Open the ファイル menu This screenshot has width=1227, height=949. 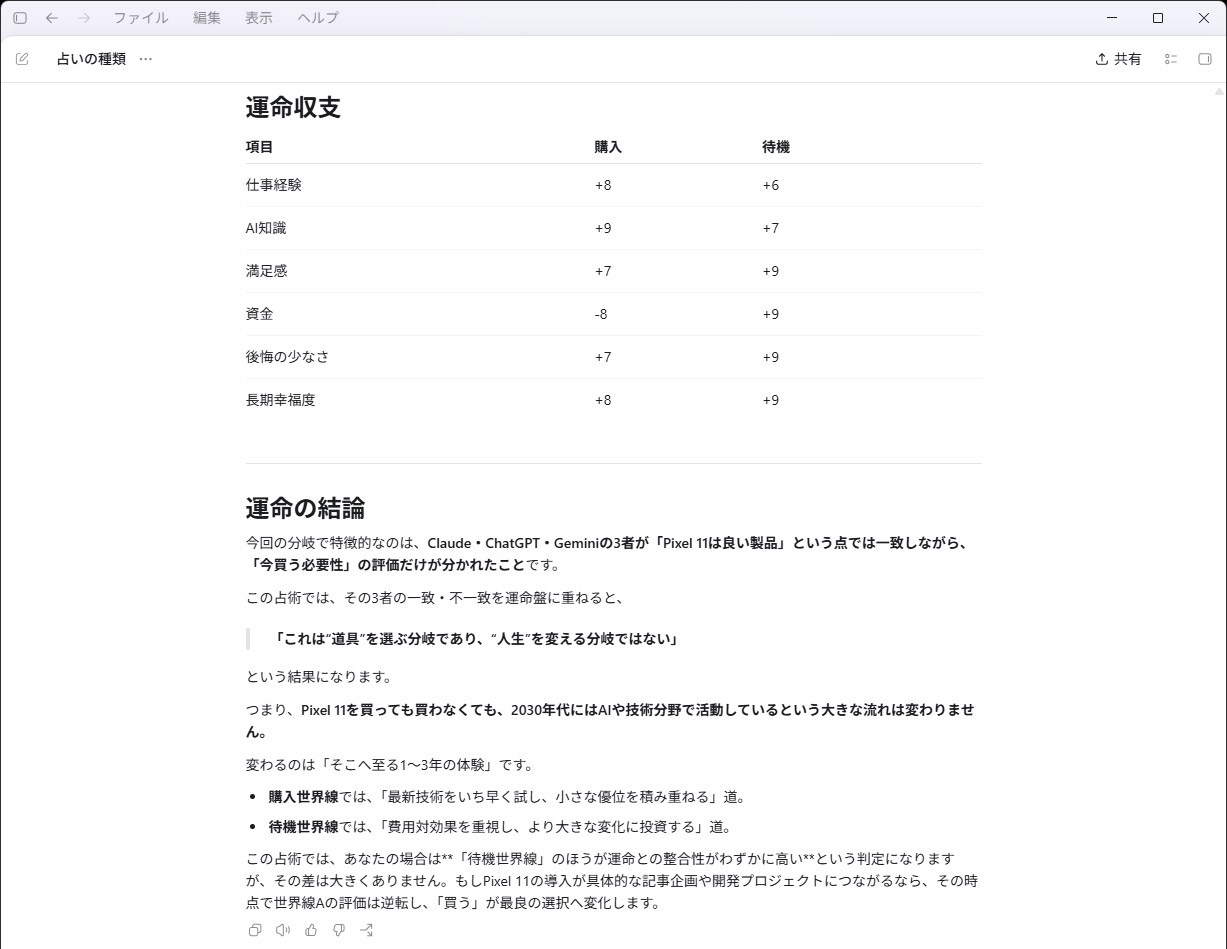141,18
